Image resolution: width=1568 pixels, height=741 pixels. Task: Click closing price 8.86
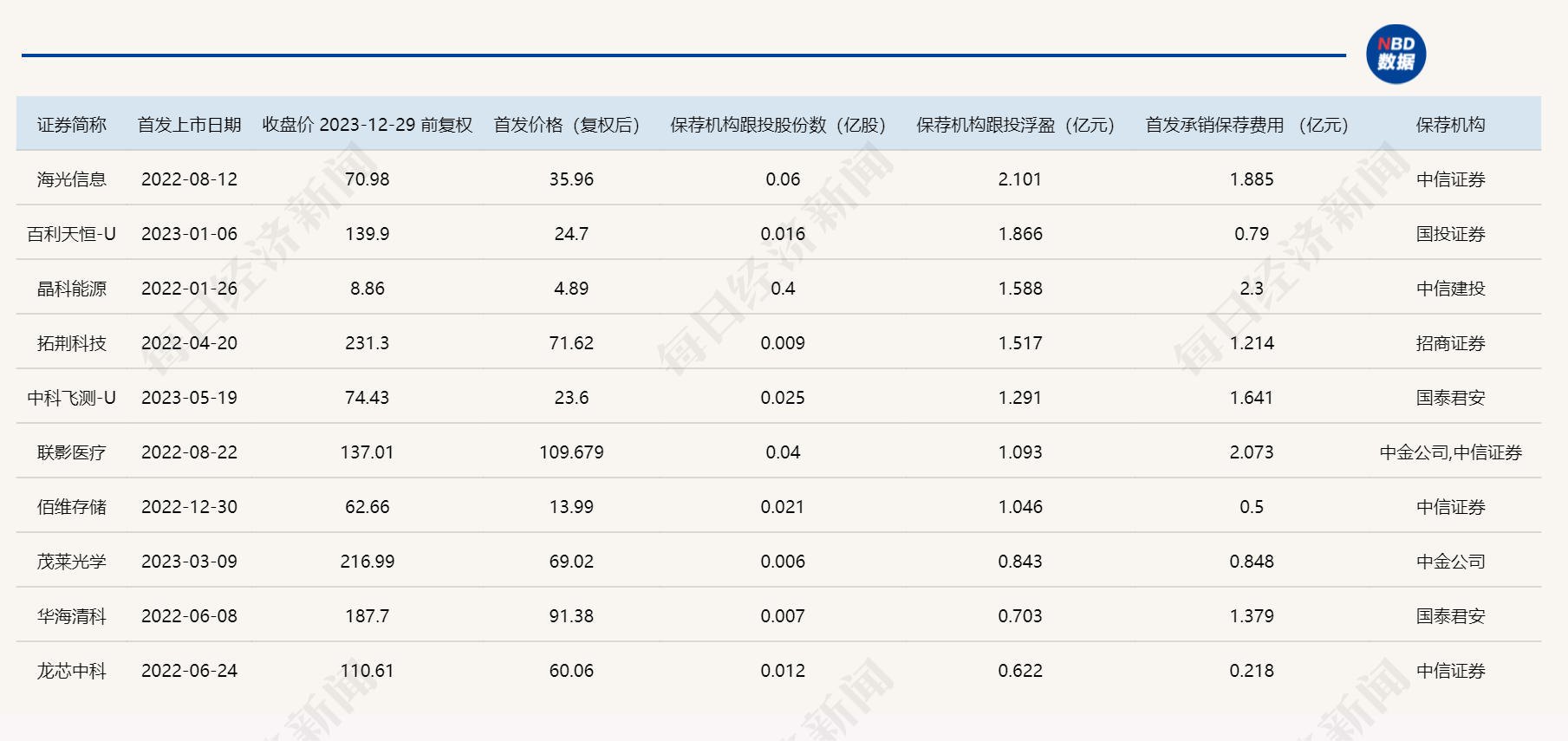click(368, 289)
